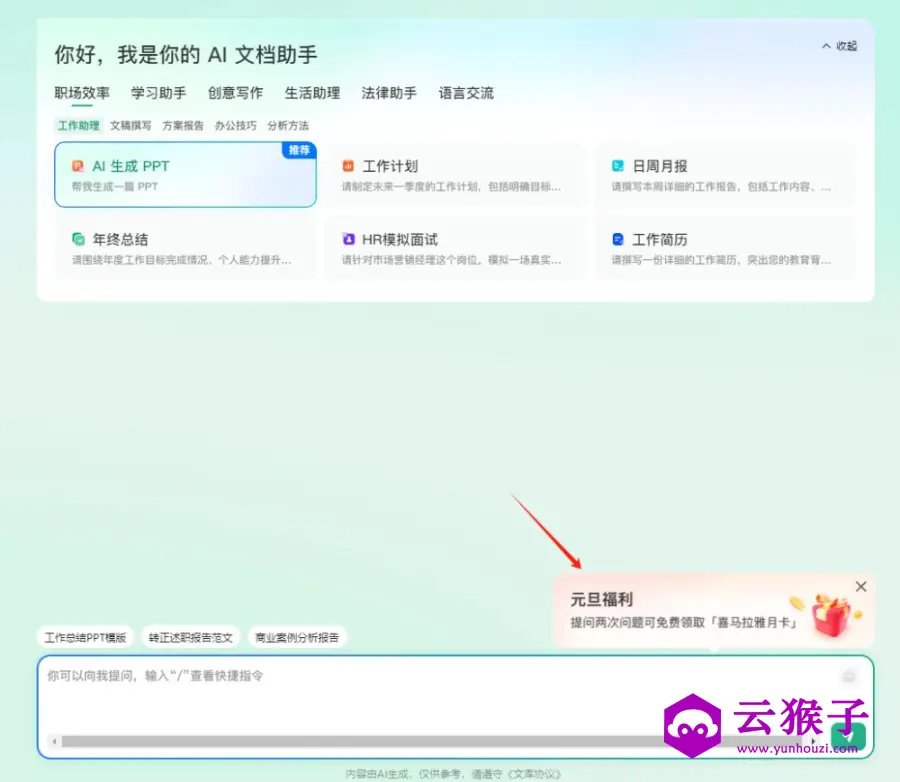The image size is (900, 782).
Task: Click the 推荐 badge on PPT card
Action: tap(299, 150)
